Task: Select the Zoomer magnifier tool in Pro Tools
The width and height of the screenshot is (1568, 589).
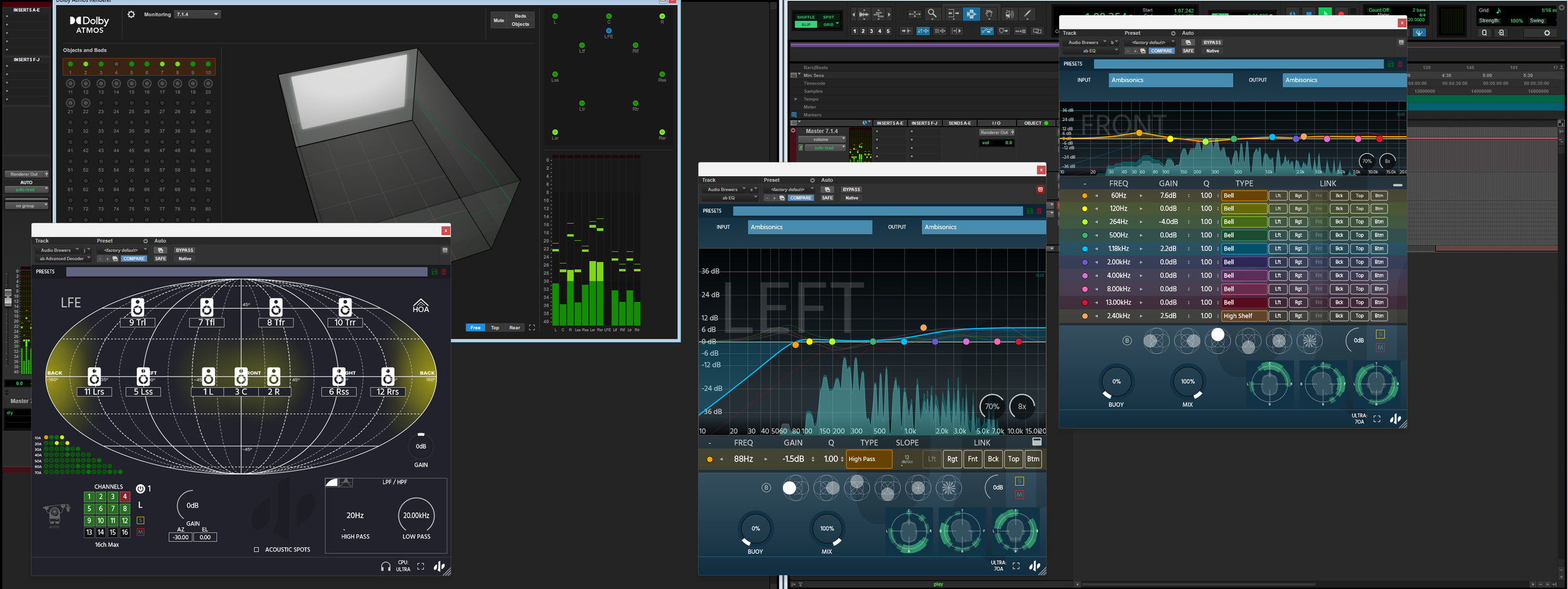Action: pyautogui.click(x=932, y=14)
